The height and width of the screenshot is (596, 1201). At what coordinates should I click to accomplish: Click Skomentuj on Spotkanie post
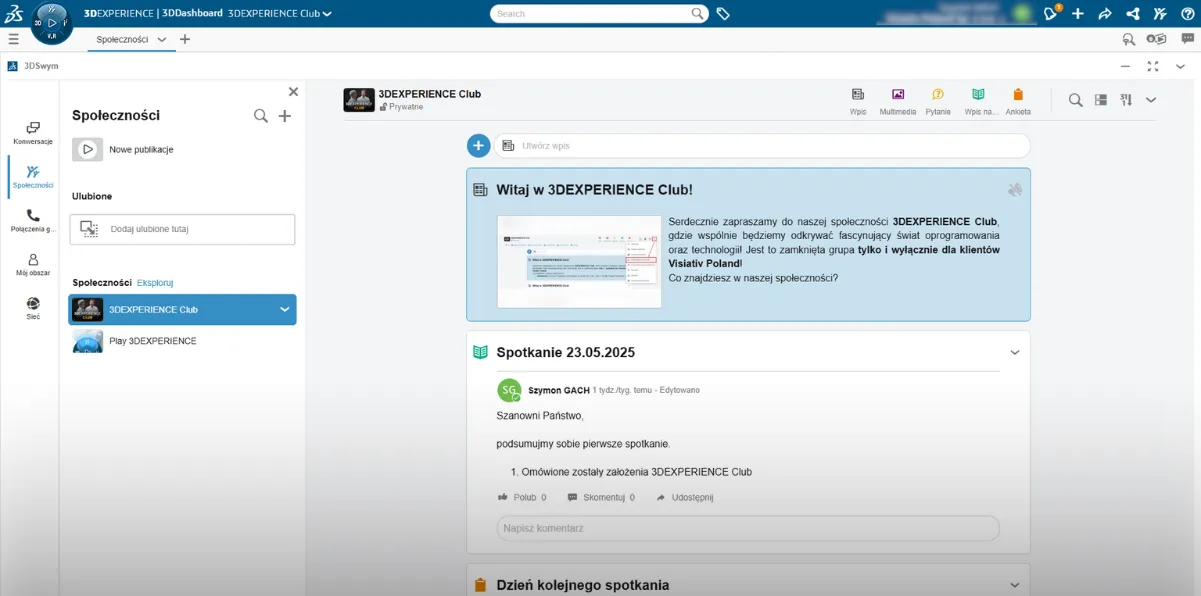601,497
